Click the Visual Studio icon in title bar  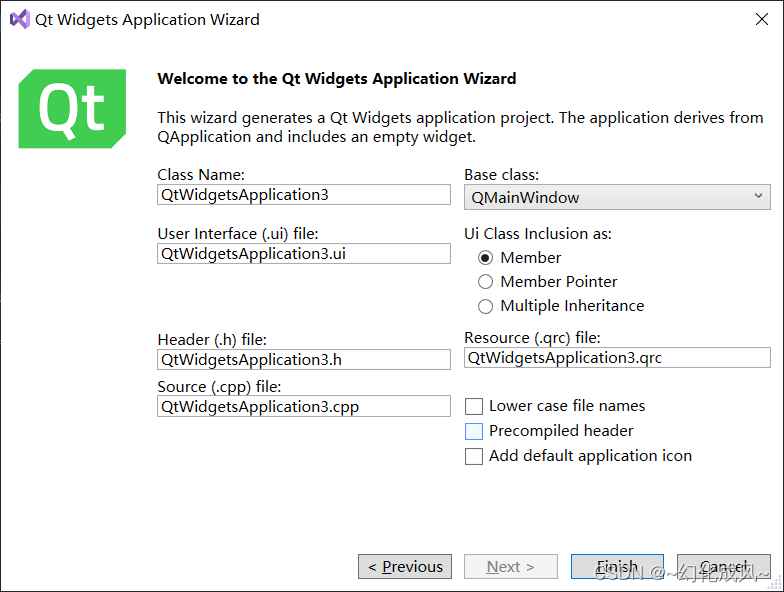click(x=20, y=20)
